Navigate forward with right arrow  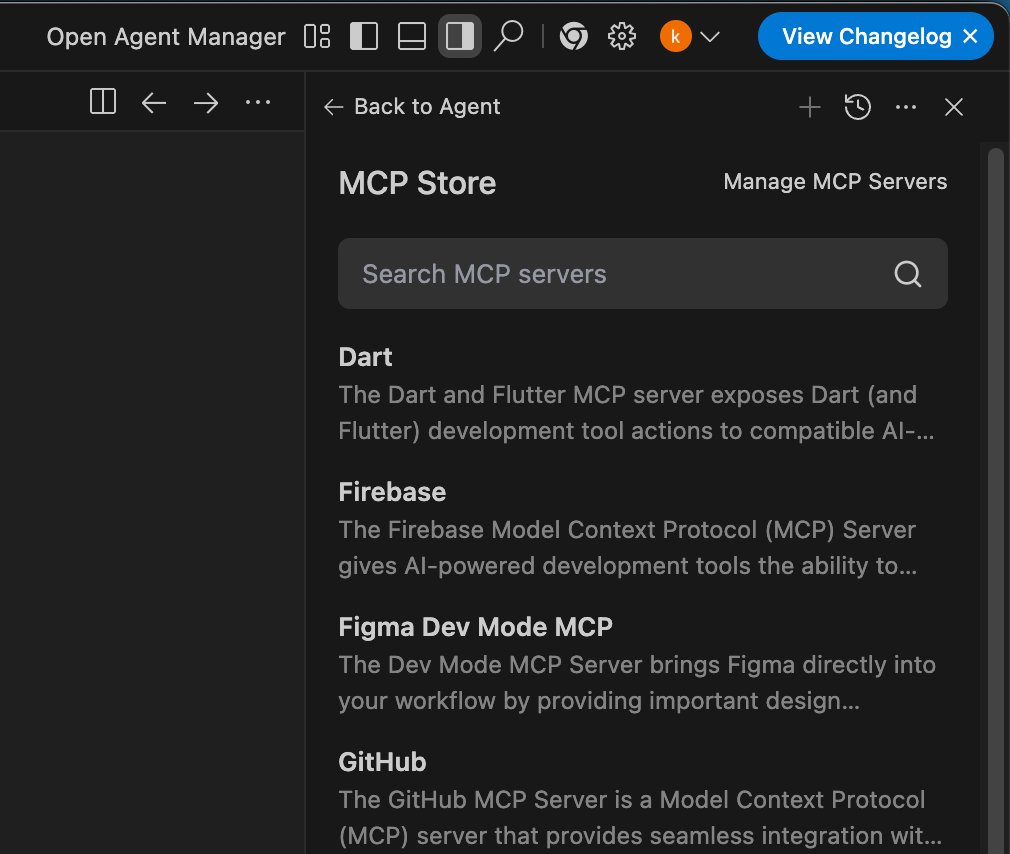[206, 102]
